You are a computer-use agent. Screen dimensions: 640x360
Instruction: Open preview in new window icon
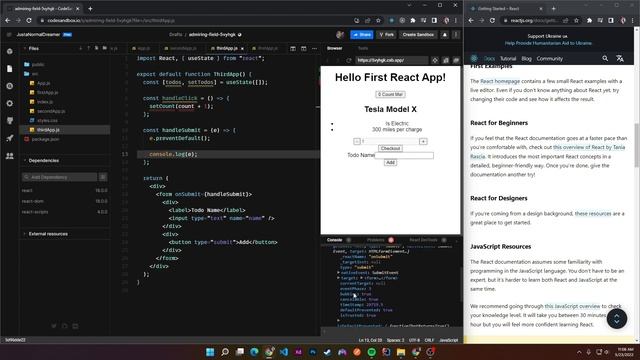pos(456,60)
